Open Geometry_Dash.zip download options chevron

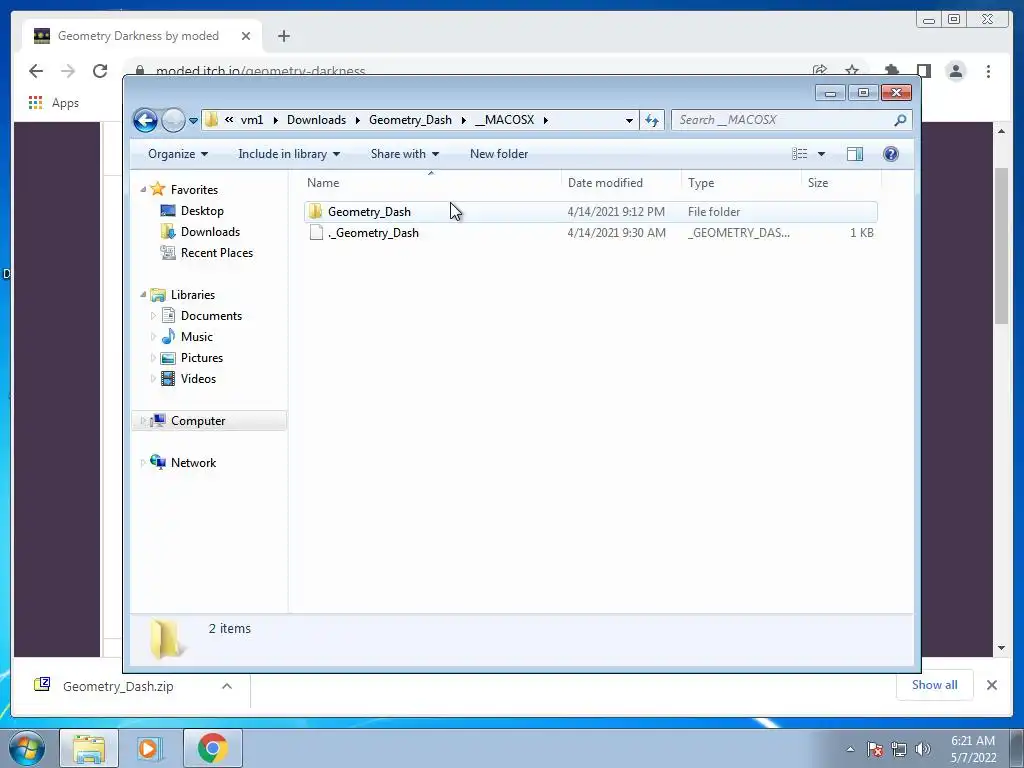pos(227,686)
